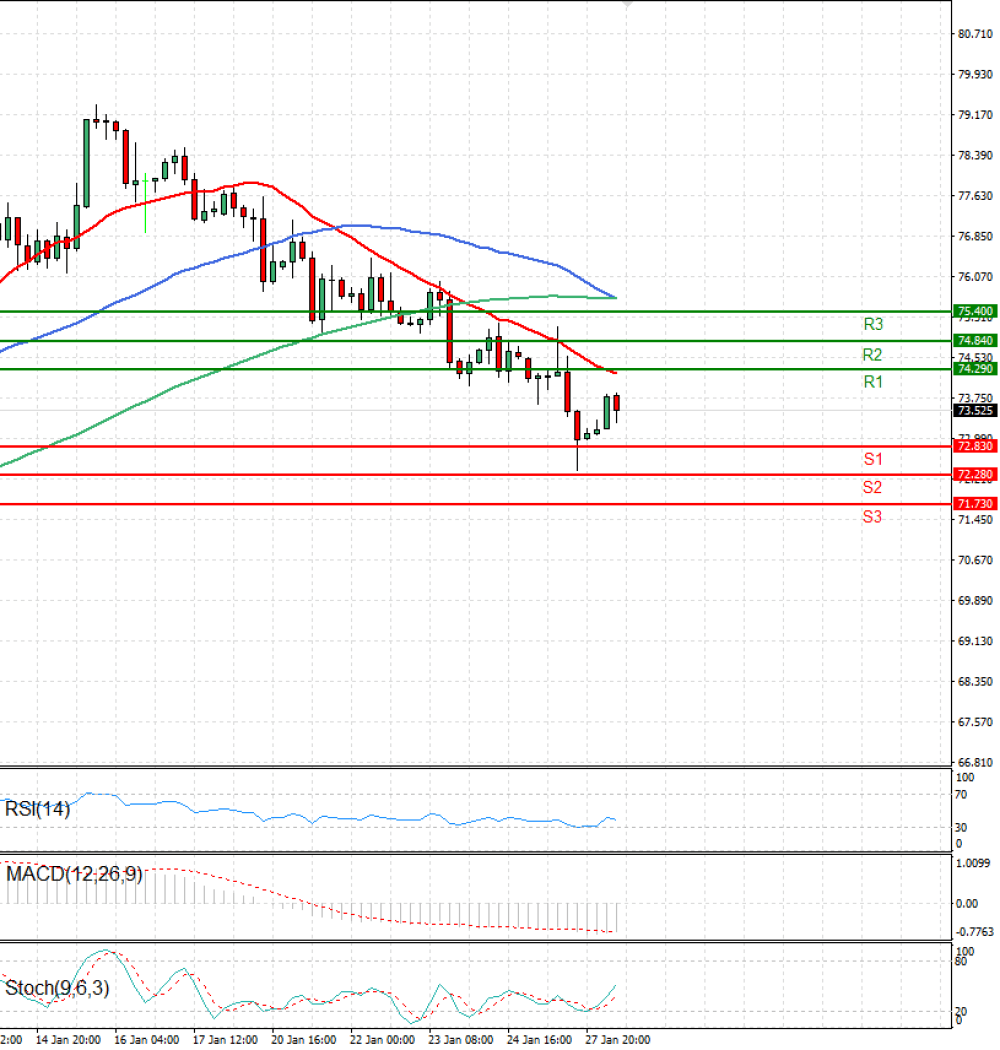
Task: Click the S3 support level label
Action: tap(872, 516)
